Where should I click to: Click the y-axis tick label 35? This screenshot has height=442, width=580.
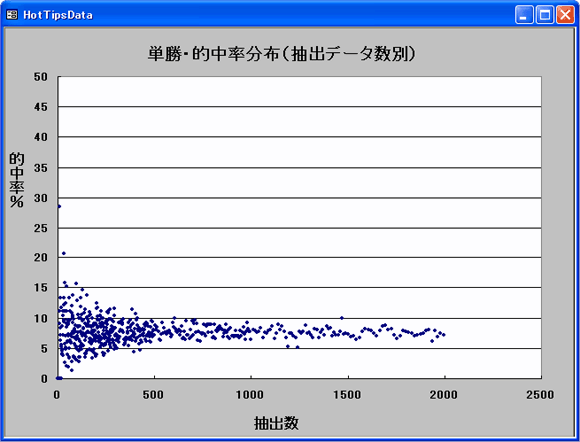coord(41,168)
